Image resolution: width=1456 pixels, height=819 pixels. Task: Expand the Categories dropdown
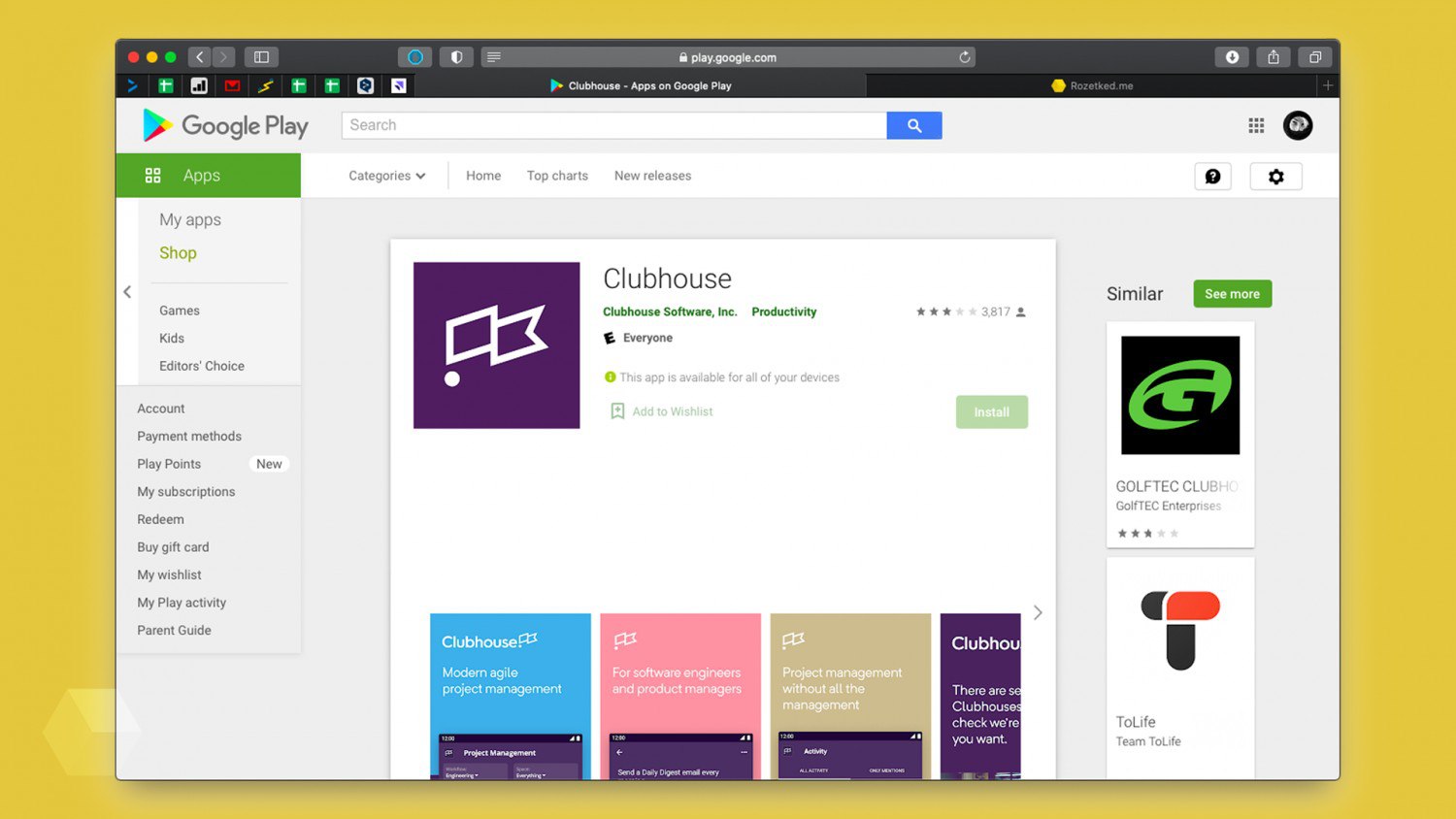[x=386, y=176]
